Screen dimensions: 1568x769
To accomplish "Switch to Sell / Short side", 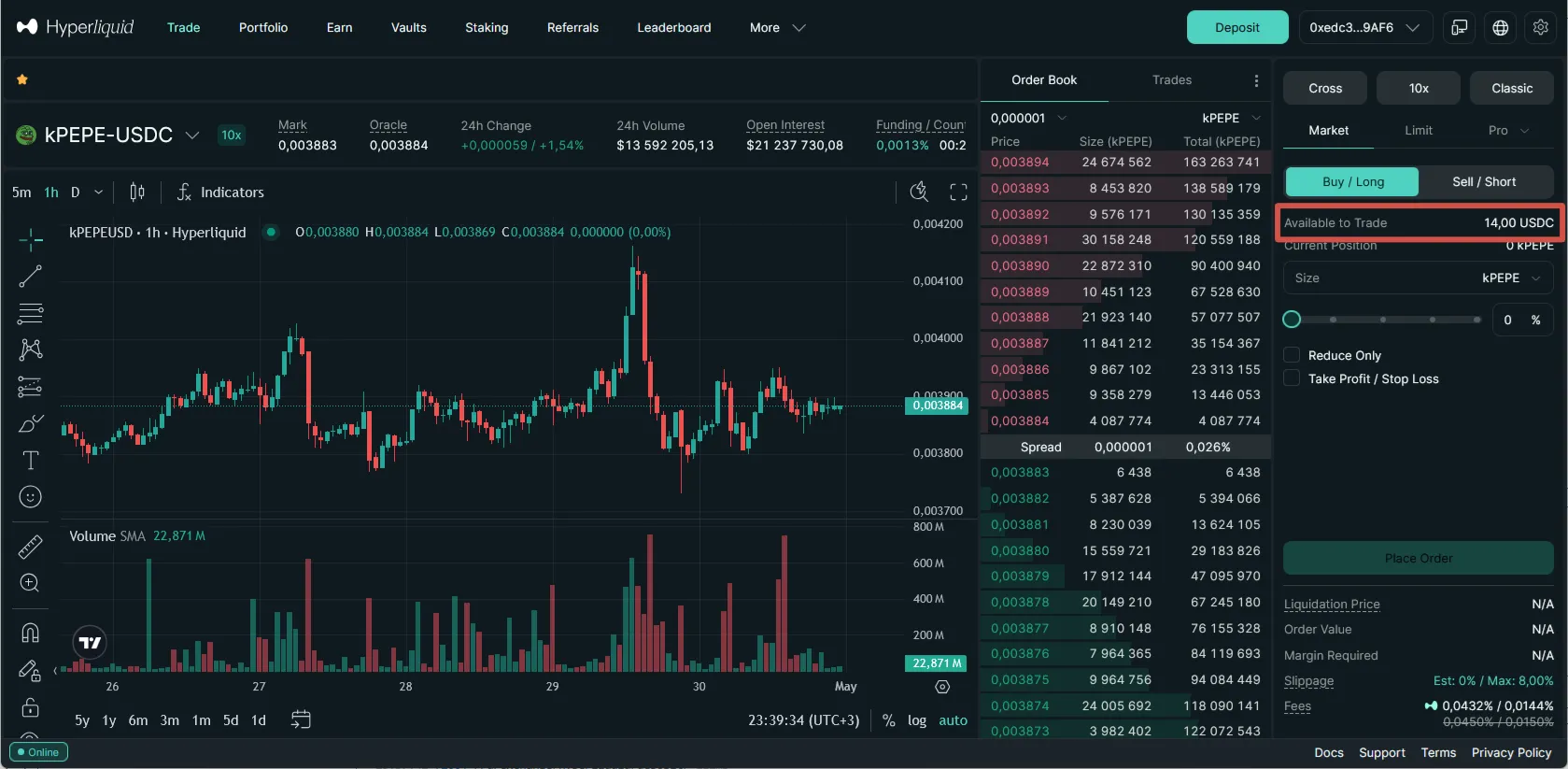I will (1484, 181).
